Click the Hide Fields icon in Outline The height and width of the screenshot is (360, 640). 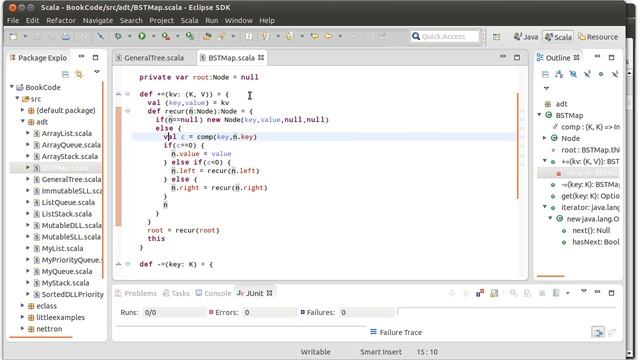573,74
